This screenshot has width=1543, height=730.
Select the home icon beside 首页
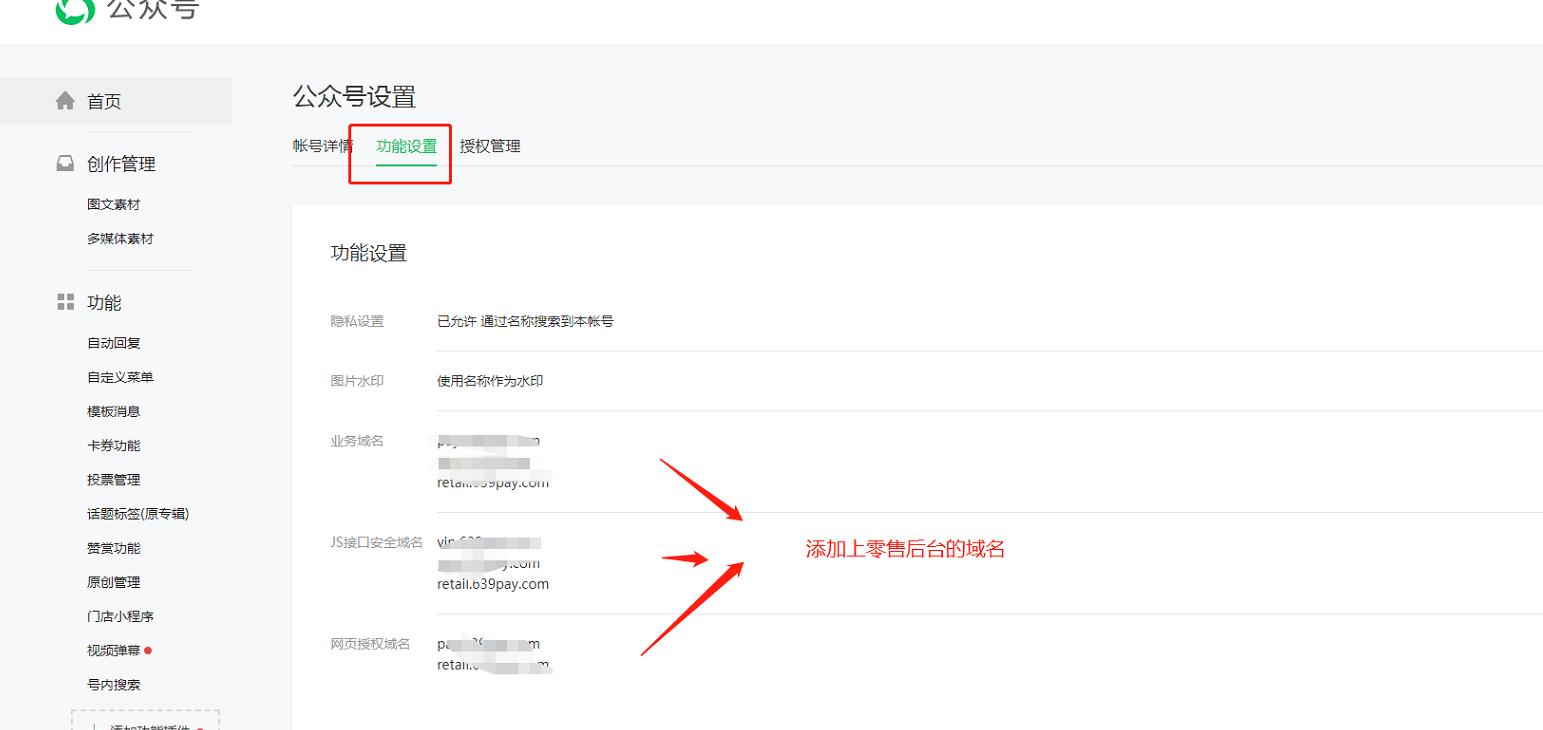(x=65, y=100)
